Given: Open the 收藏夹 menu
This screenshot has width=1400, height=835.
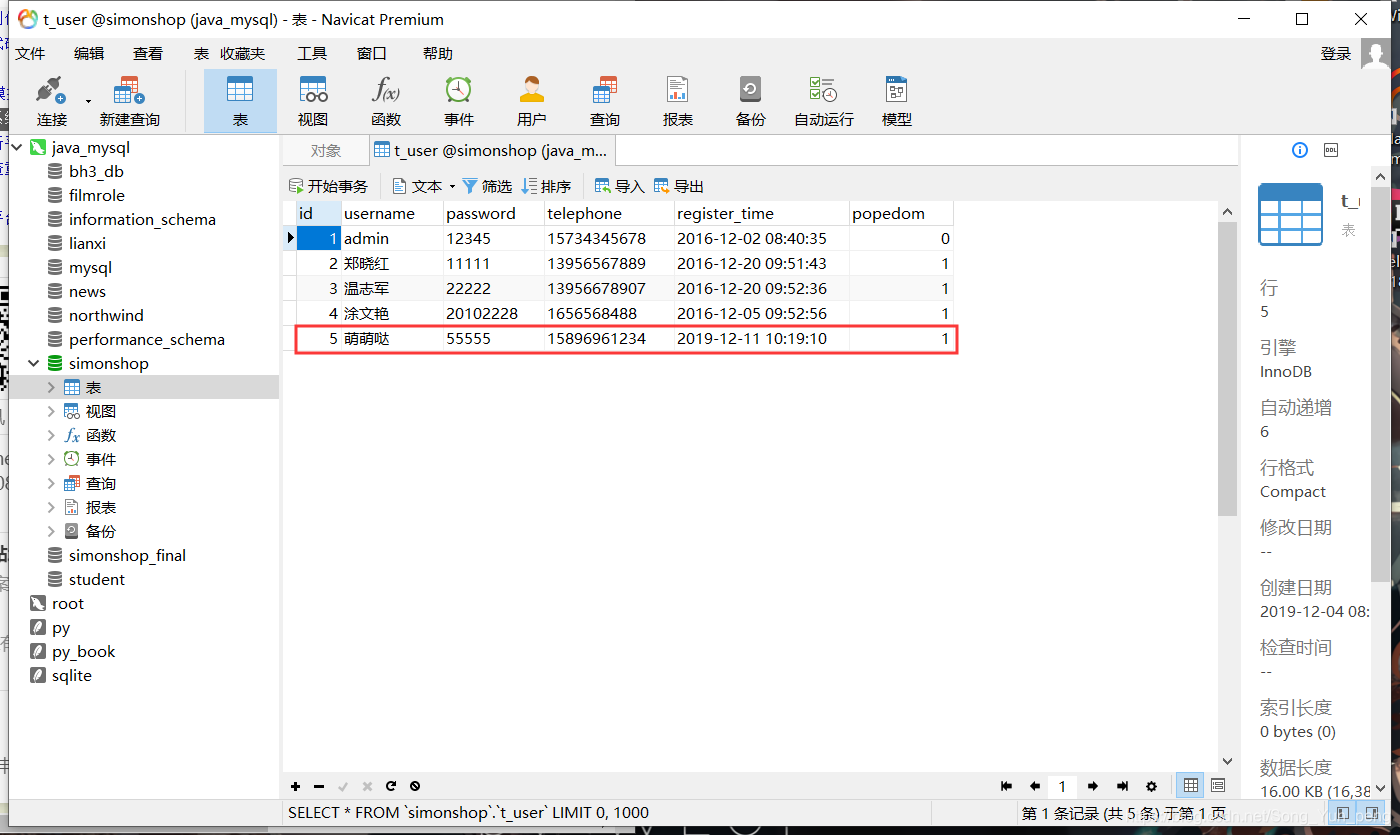Looking at the screenshot, I should 243,54.
